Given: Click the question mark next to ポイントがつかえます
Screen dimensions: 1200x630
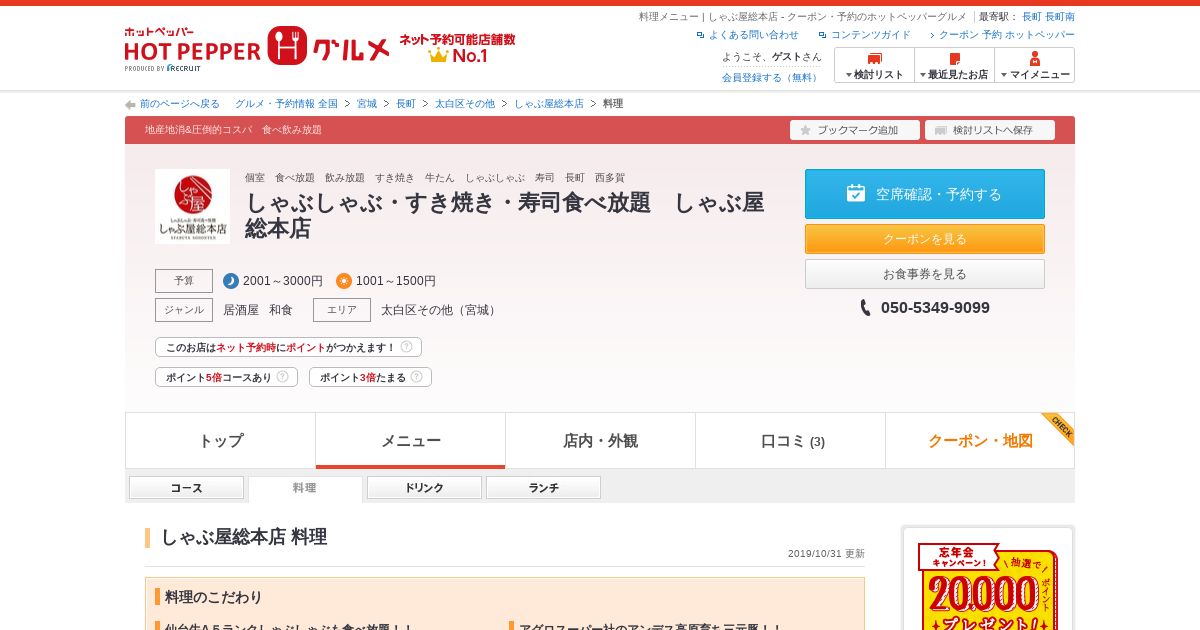Looking at the screenshot, I should [x=406, y=347].
